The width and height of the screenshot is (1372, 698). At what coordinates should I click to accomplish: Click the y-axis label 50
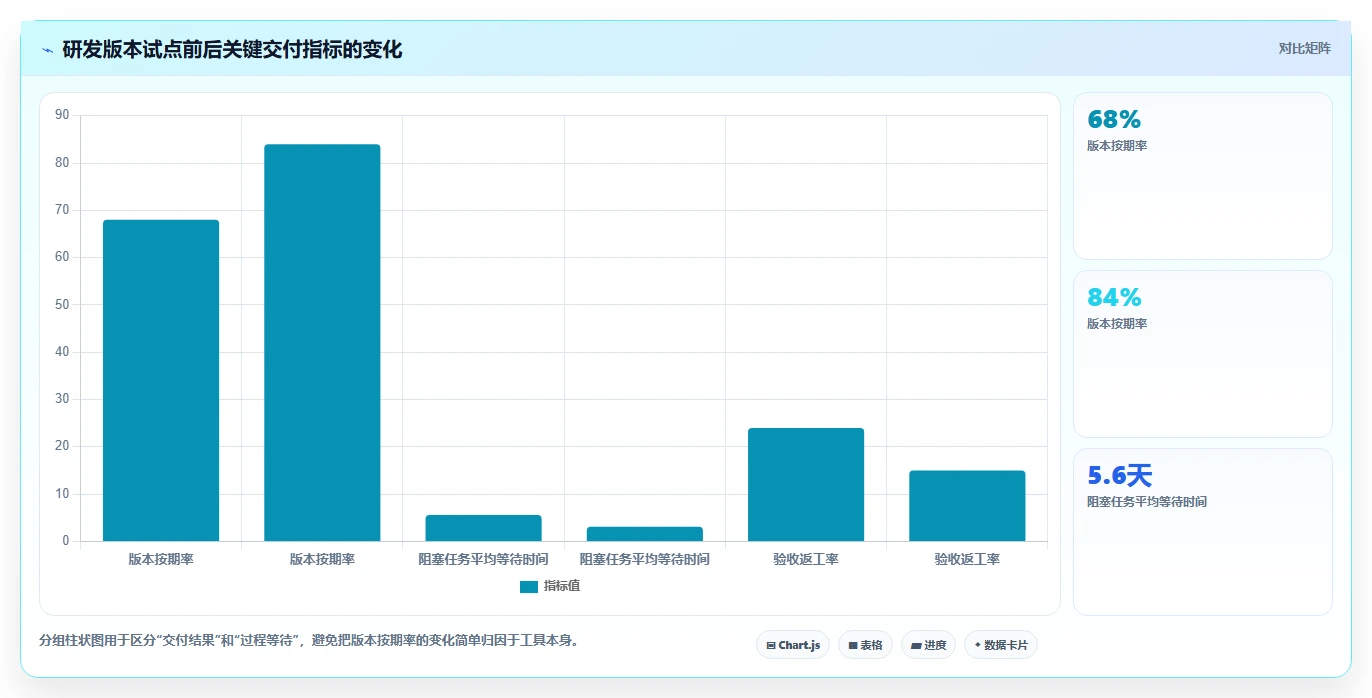62,304
